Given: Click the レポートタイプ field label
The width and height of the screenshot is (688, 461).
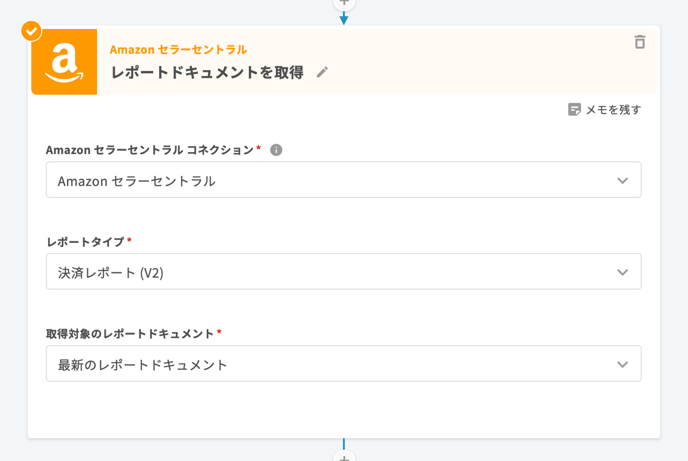Looking at the screenshot, I should click(86, 242).
